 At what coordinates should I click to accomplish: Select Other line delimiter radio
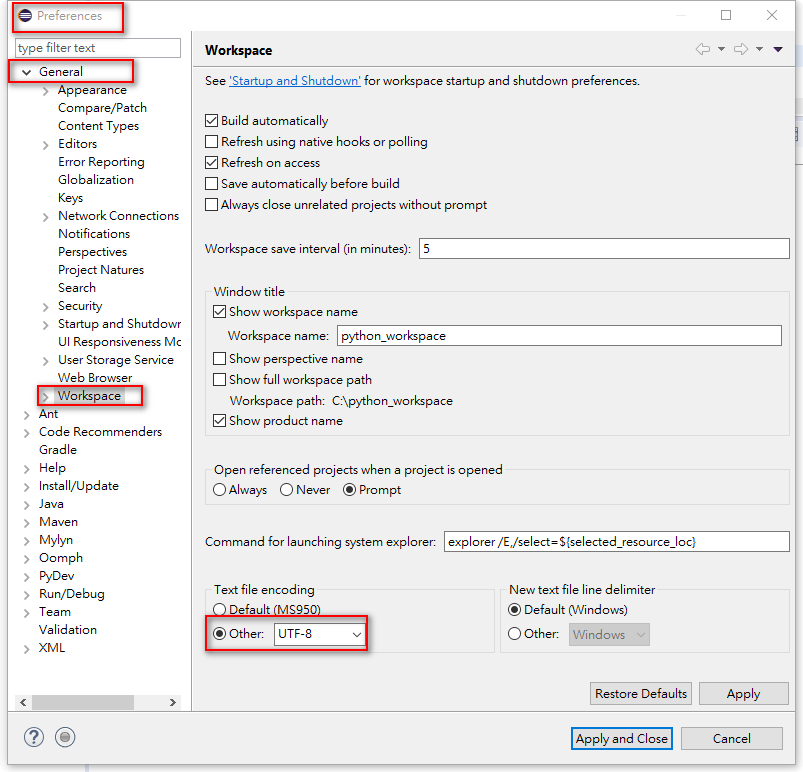514,634
